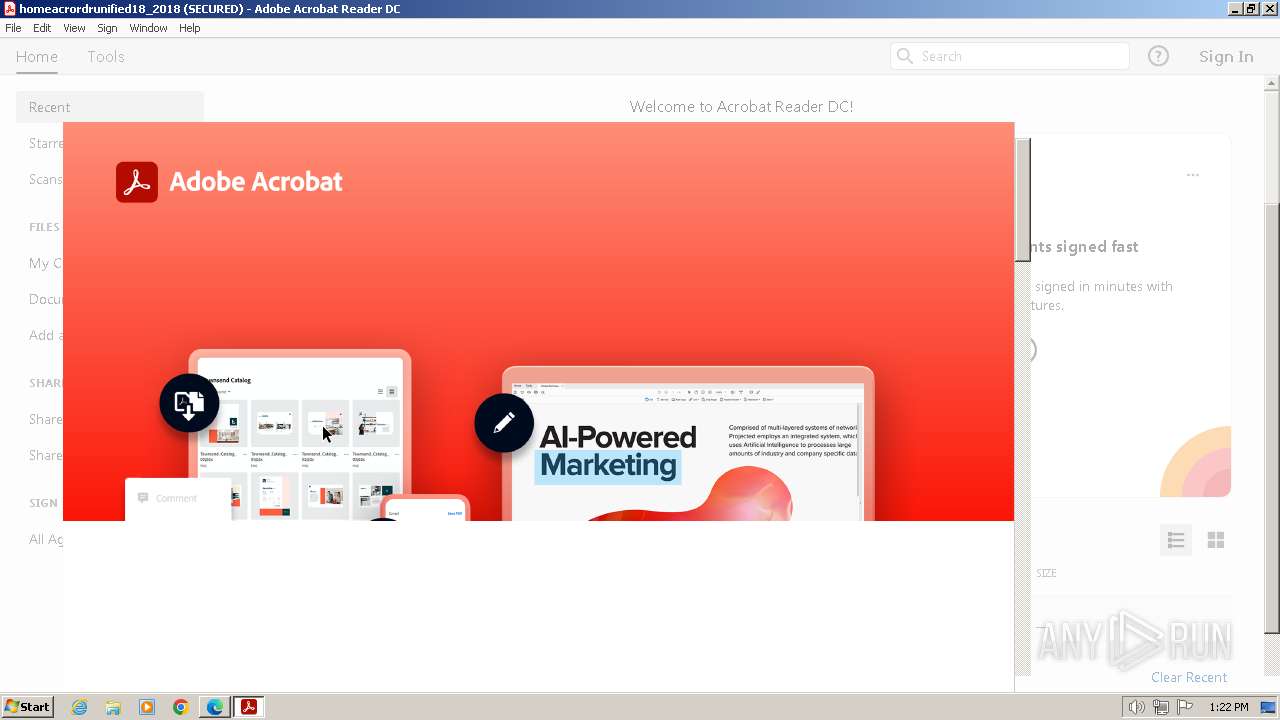This screenshot has width=1280, height=720.
Task: Switch to the Home tab
Action: coord(37,57)
